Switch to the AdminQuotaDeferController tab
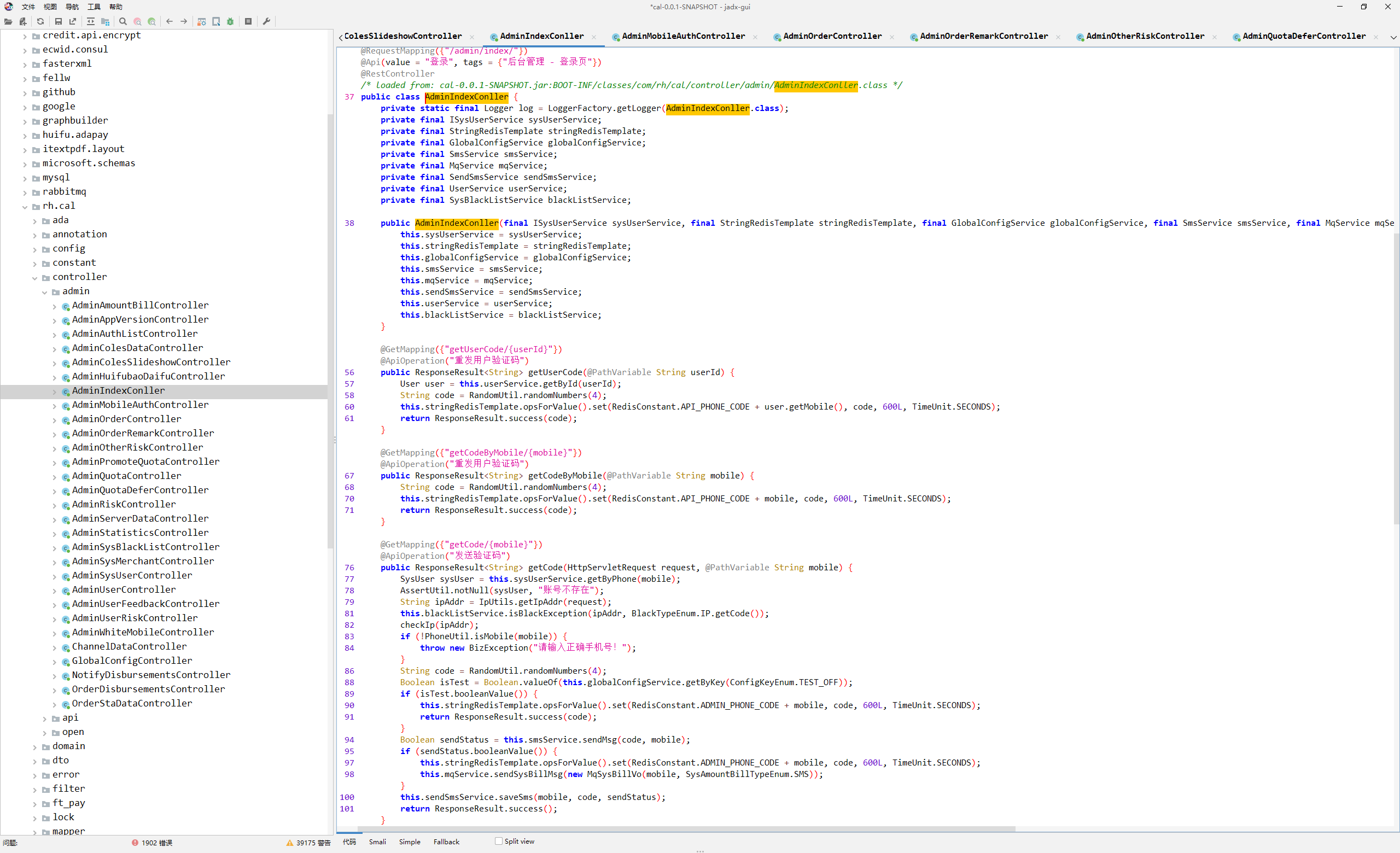The width and height of the screenshot is (1400, 853). click(1304, 36)
